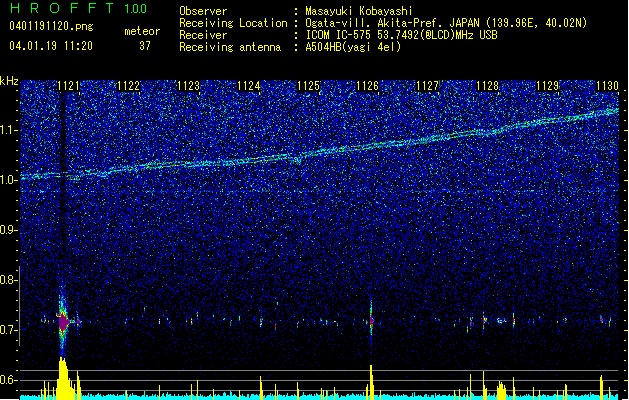Select the A504HB(yagi 4el) antenna text
Image resolution: width=629 pixels, height=400 pixels.
[353, 47]
